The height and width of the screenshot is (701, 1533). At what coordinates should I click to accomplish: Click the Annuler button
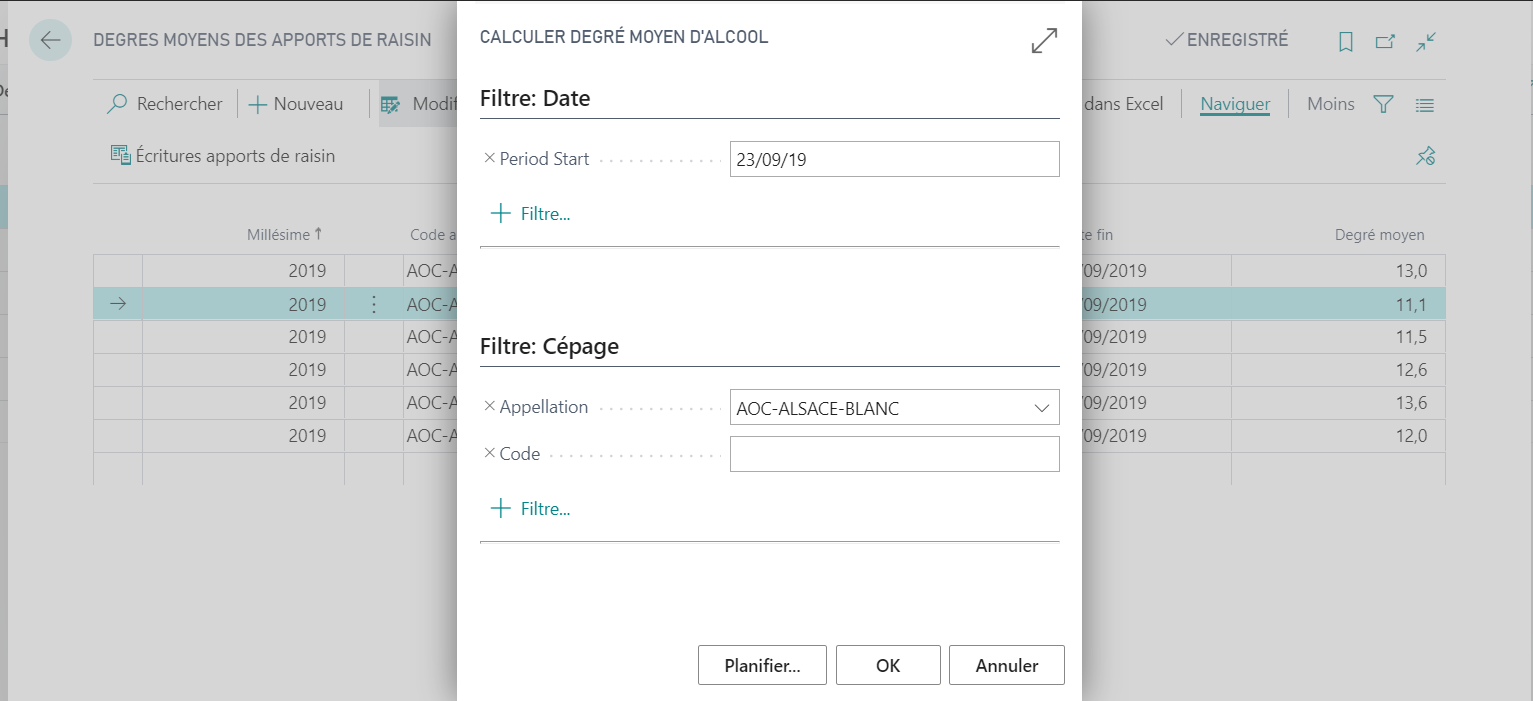pos(1007,665)
